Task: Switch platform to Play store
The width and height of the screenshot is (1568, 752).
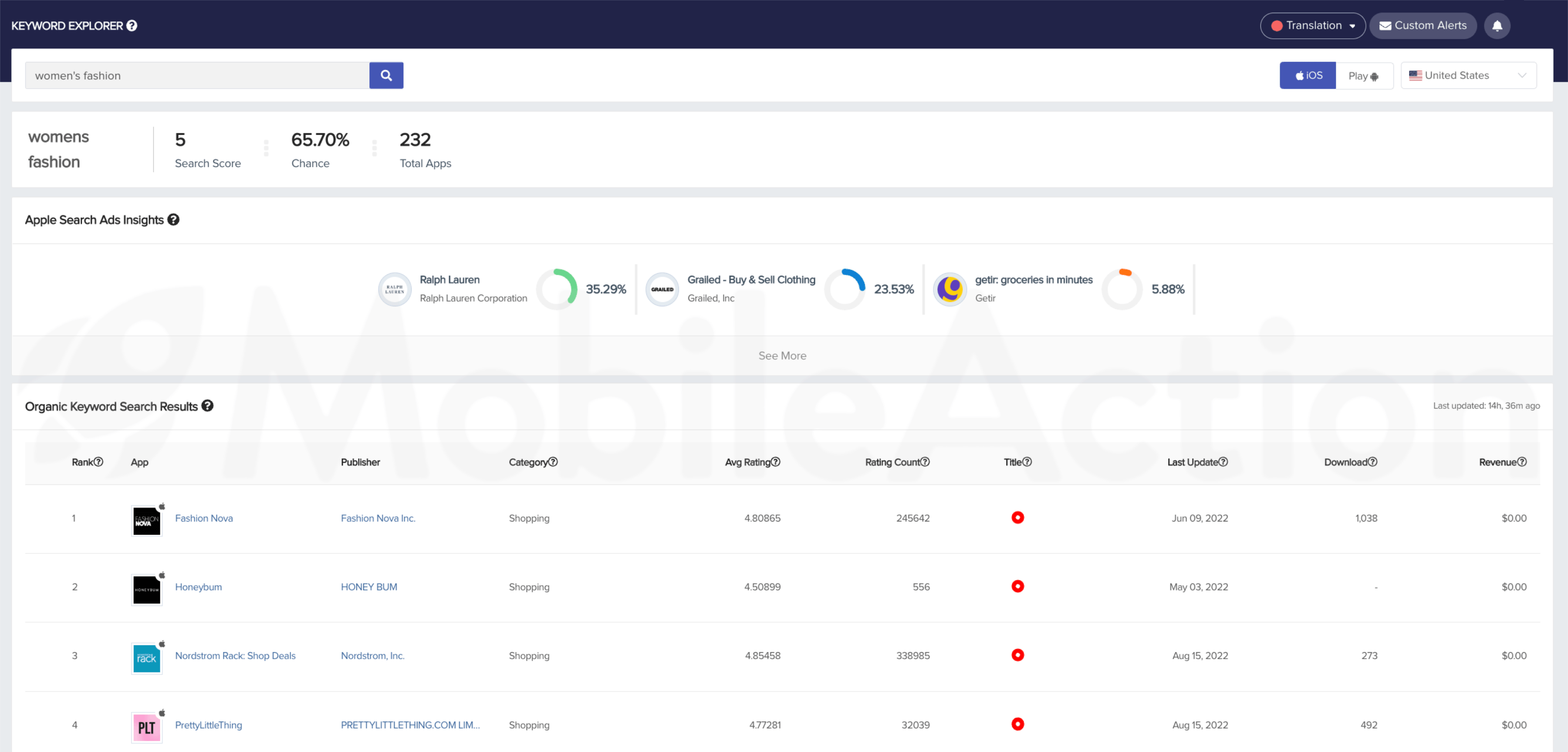Action: (x=1364, y=75)
